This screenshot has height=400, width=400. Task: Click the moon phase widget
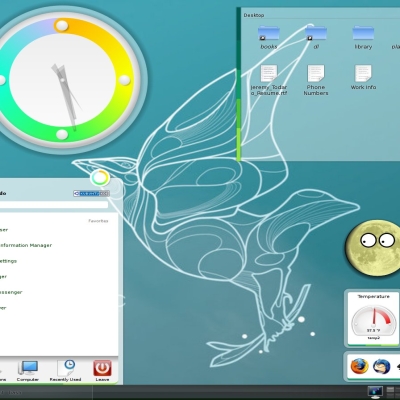pos(374,248)
